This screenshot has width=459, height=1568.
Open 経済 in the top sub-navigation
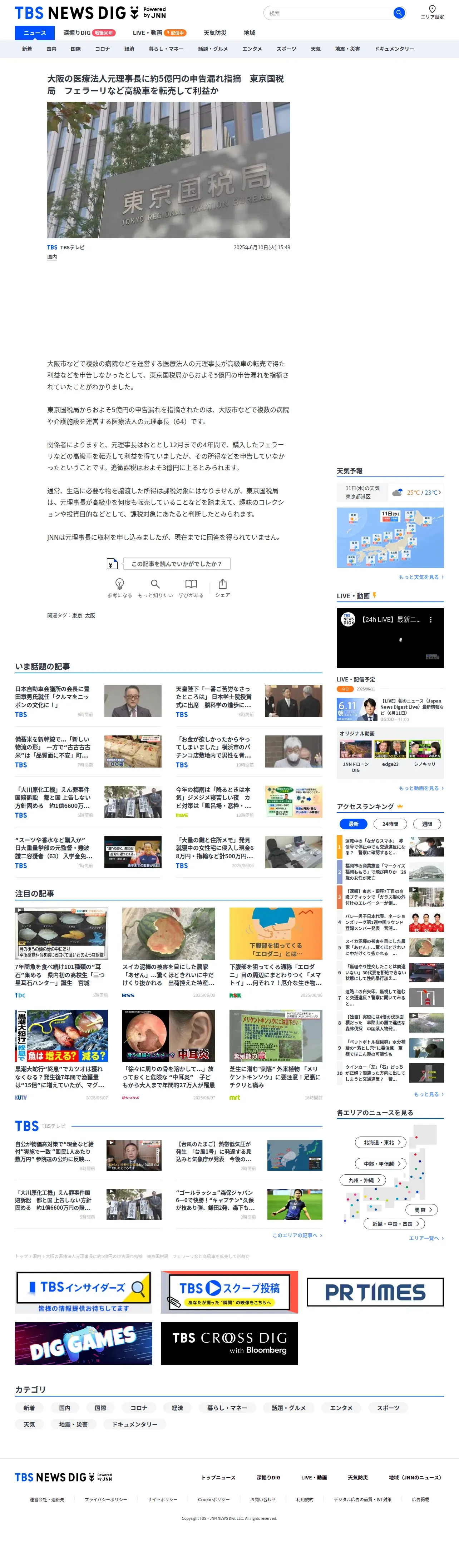point(129,49)
